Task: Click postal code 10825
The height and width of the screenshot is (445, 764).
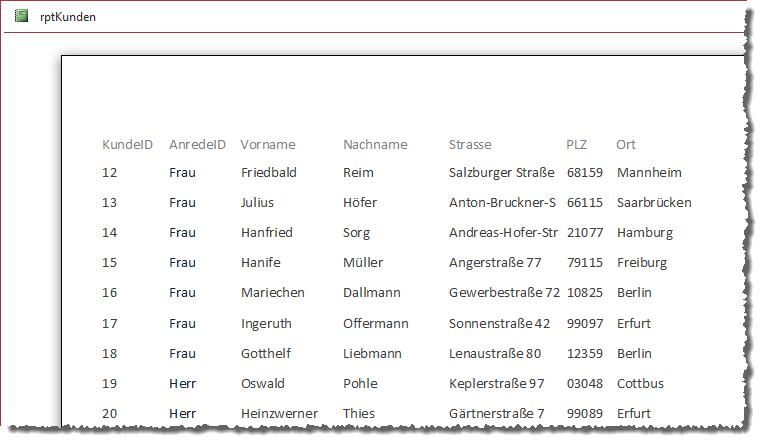Action: (585, 293)
